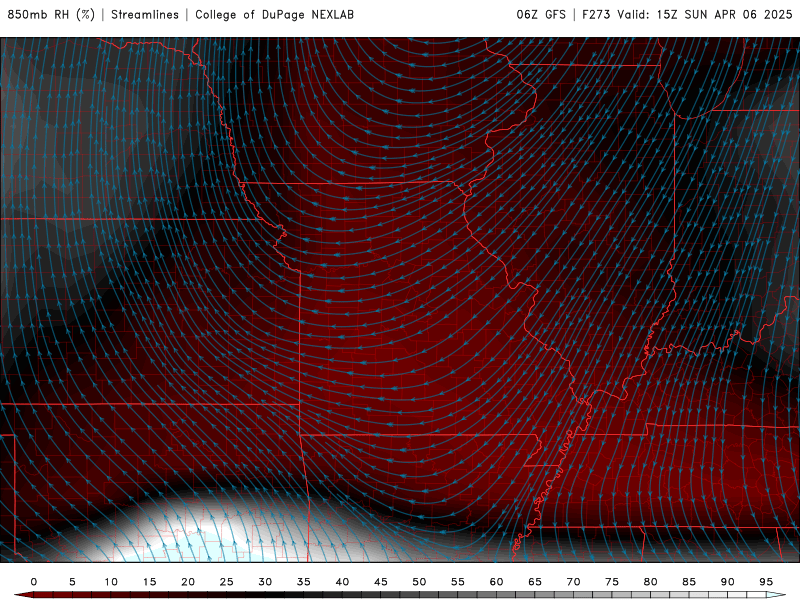
Task: Click the "850mb RH (%)" title text
Action: [51, 15]
